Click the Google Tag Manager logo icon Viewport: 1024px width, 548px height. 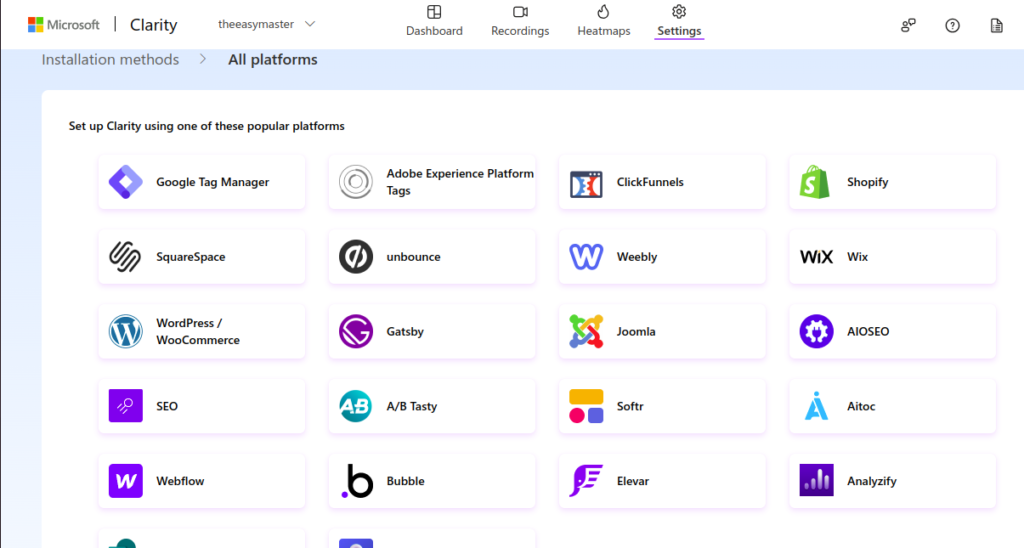tap(125, 182)
